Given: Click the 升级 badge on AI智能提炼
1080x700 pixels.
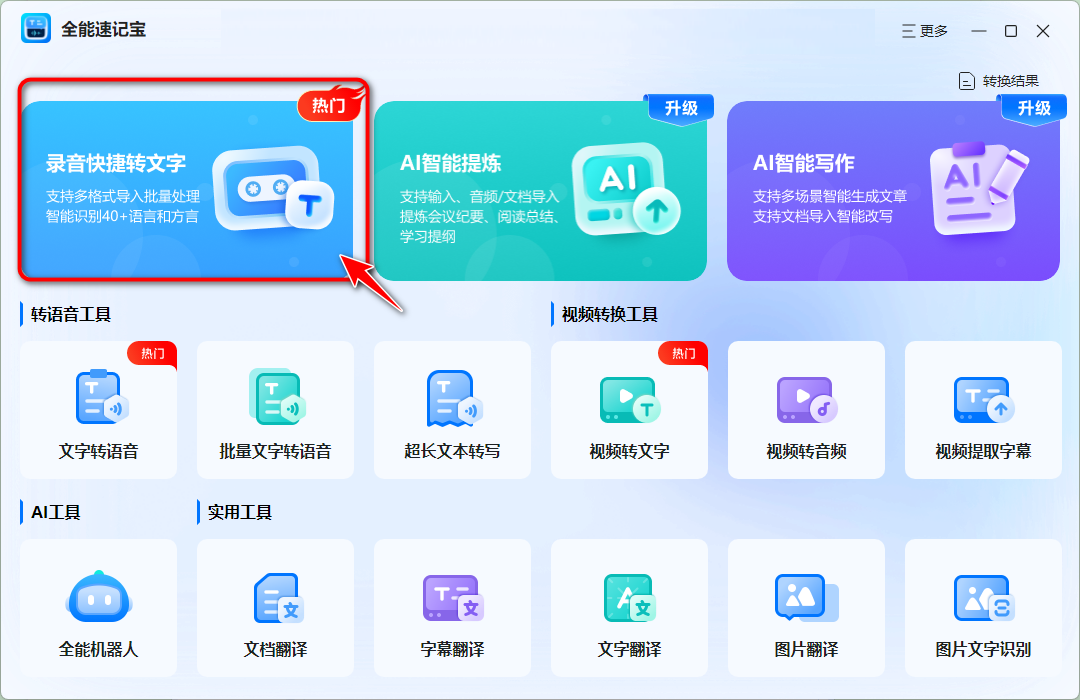Looking at the screenshot, I should pyautogui.click(x=681, y=108).
